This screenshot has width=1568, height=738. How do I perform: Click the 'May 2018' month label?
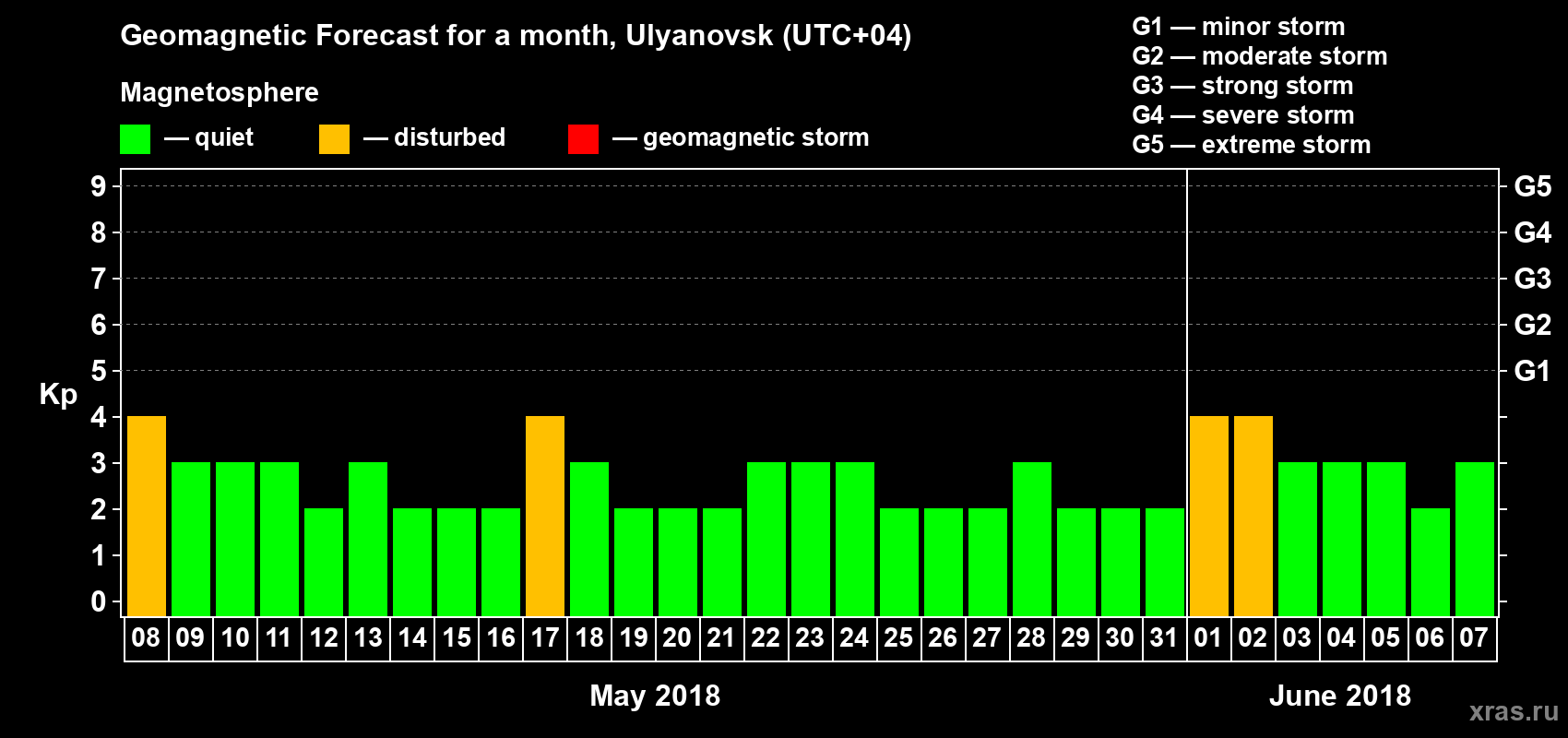tap(655, 696)
